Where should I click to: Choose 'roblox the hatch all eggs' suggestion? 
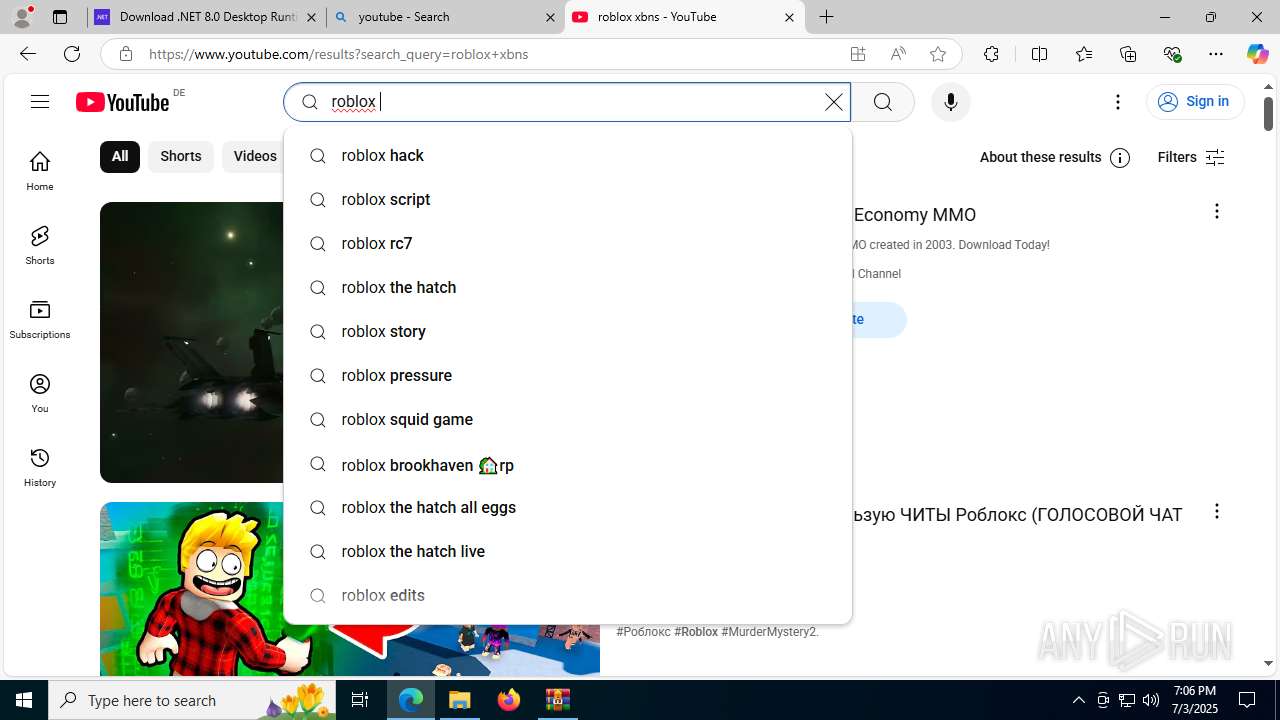(x=568, y=507)
